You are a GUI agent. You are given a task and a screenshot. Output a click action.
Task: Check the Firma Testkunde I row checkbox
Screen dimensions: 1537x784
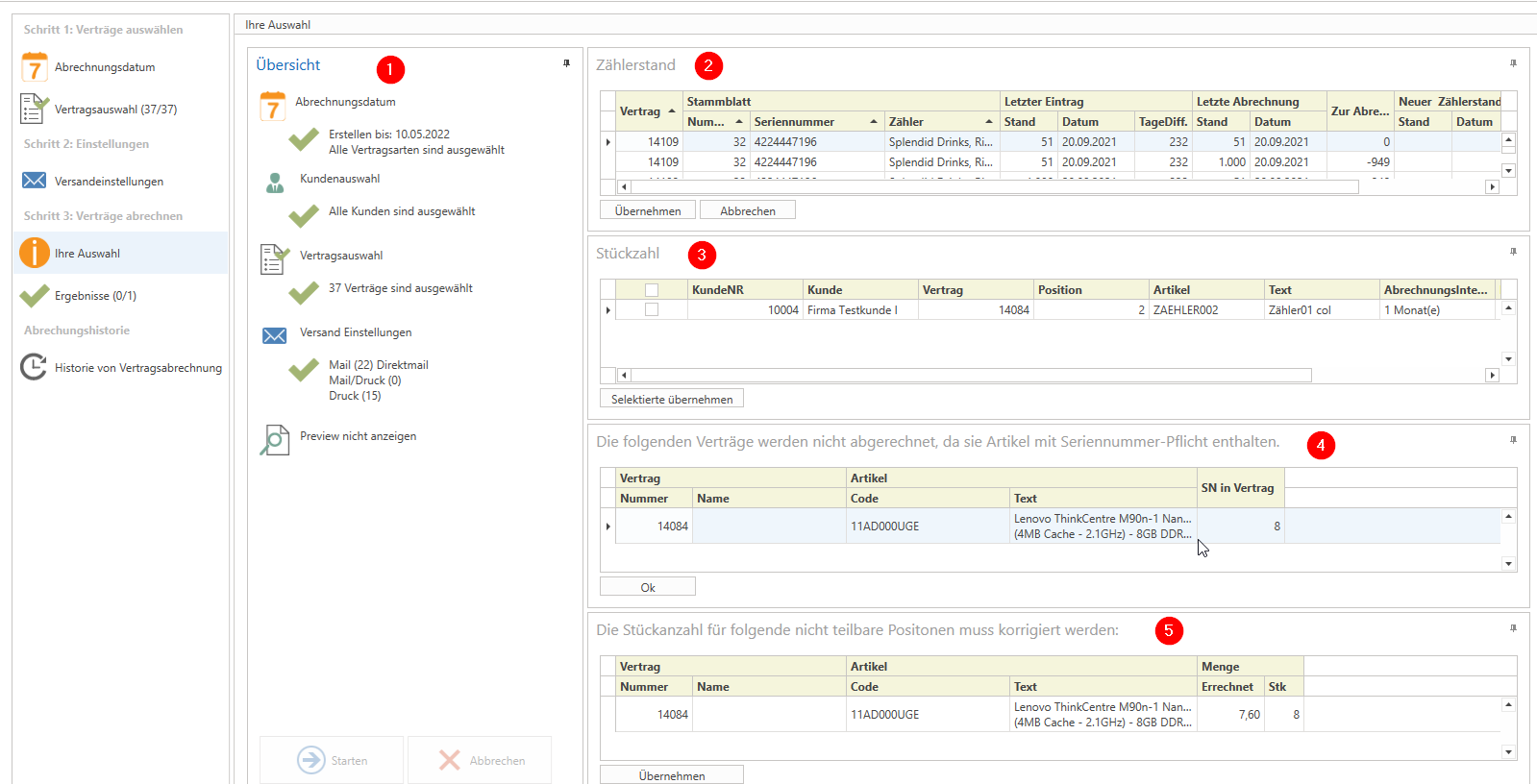click(652, 309)
